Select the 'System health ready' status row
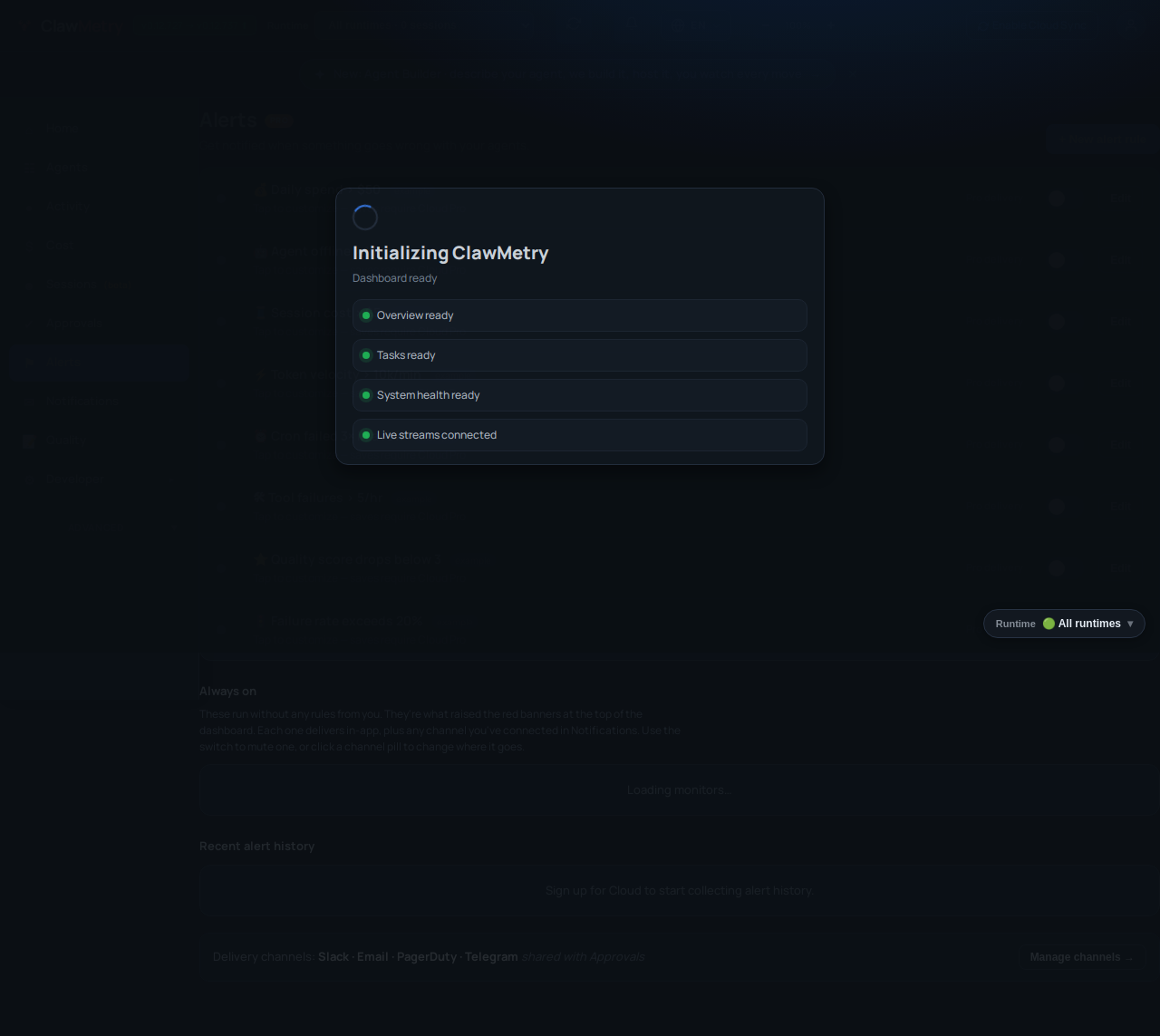The height and width of the screenshot is (1036, 1160). coord(580,395)
